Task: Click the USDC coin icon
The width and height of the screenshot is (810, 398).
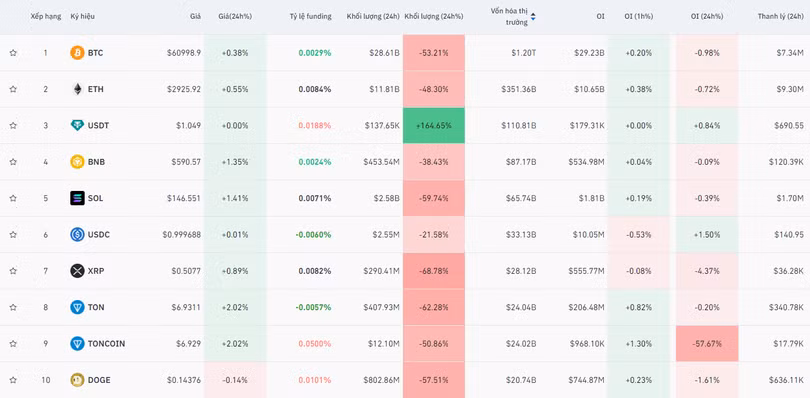Action: coord(77,234)
